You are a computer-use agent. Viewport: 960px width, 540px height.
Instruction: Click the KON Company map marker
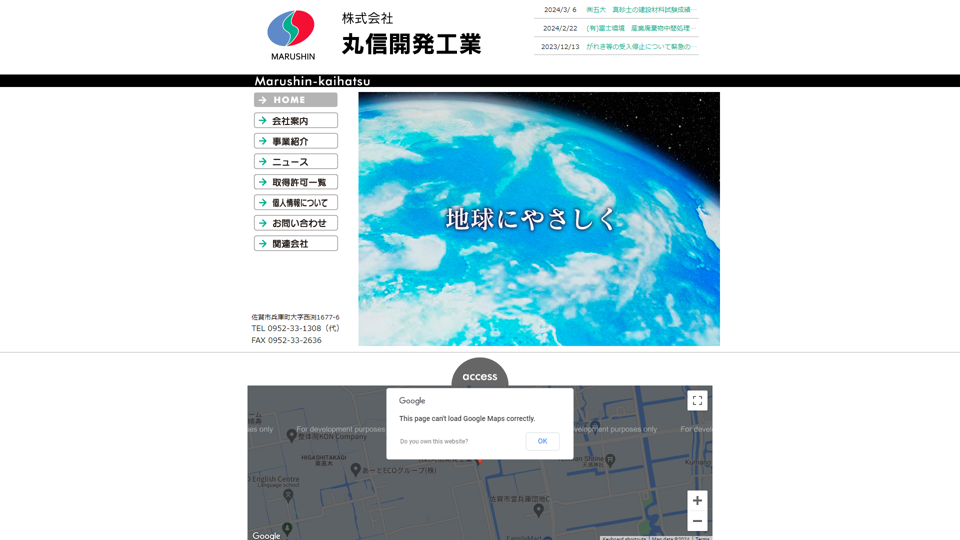(291, 435)
